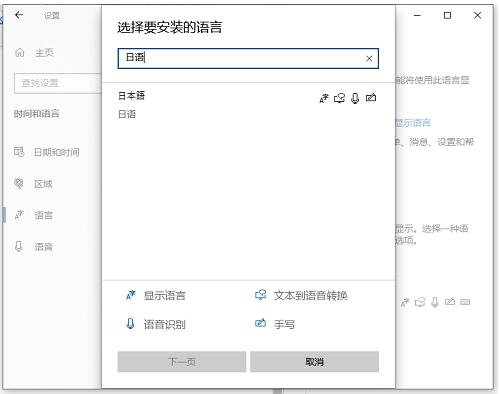The width and height of the screenshot is (499, 394).
Task: Click handwriting icon in 日本語 row
Action: [371, 98]
